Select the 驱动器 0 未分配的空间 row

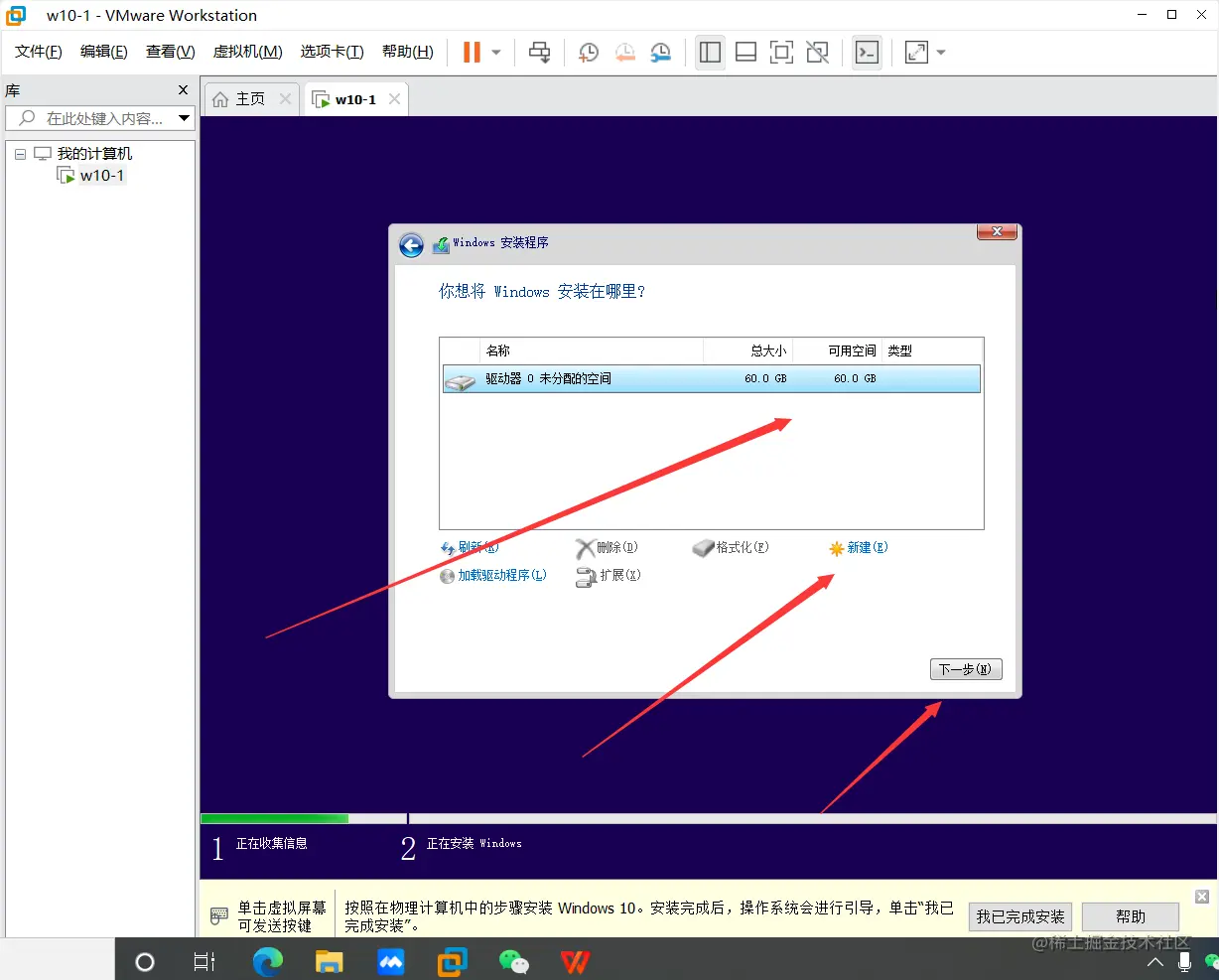(711, 378)
